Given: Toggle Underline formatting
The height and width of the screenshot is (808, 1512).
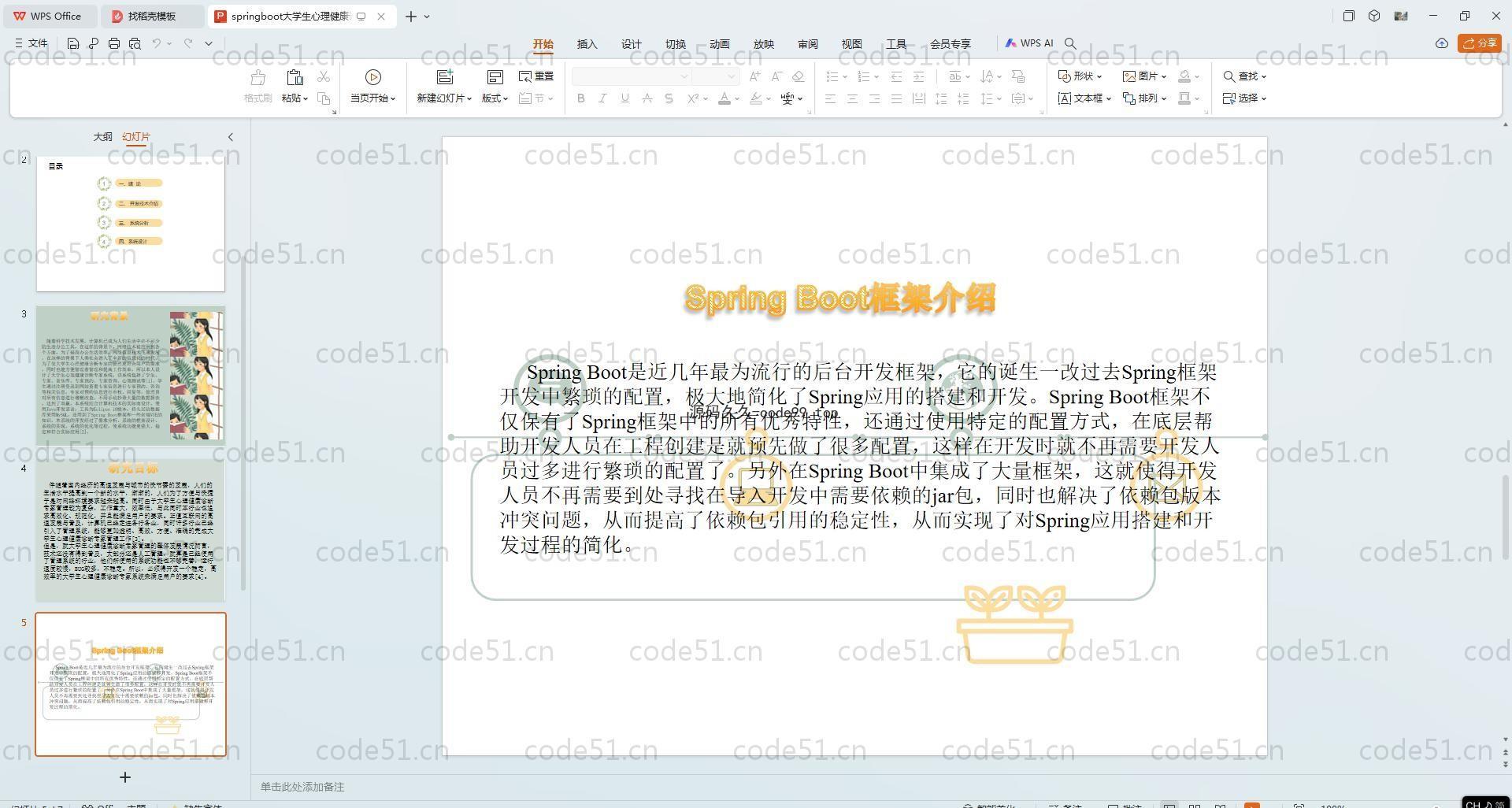Looking at the screenshot, I should pos(624,98).
